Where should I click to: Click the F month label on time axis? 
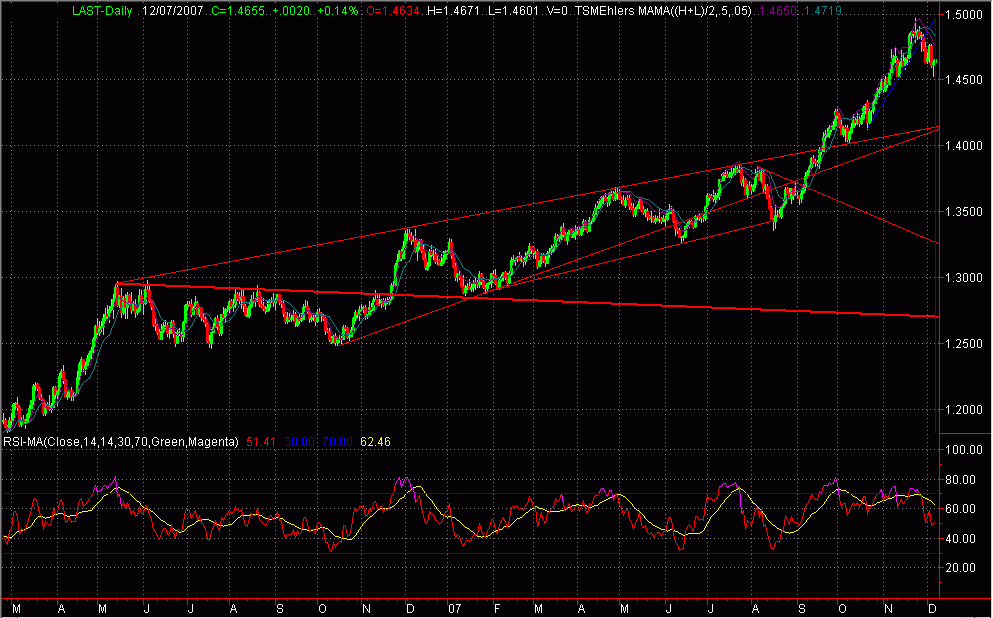click(496, 609)
